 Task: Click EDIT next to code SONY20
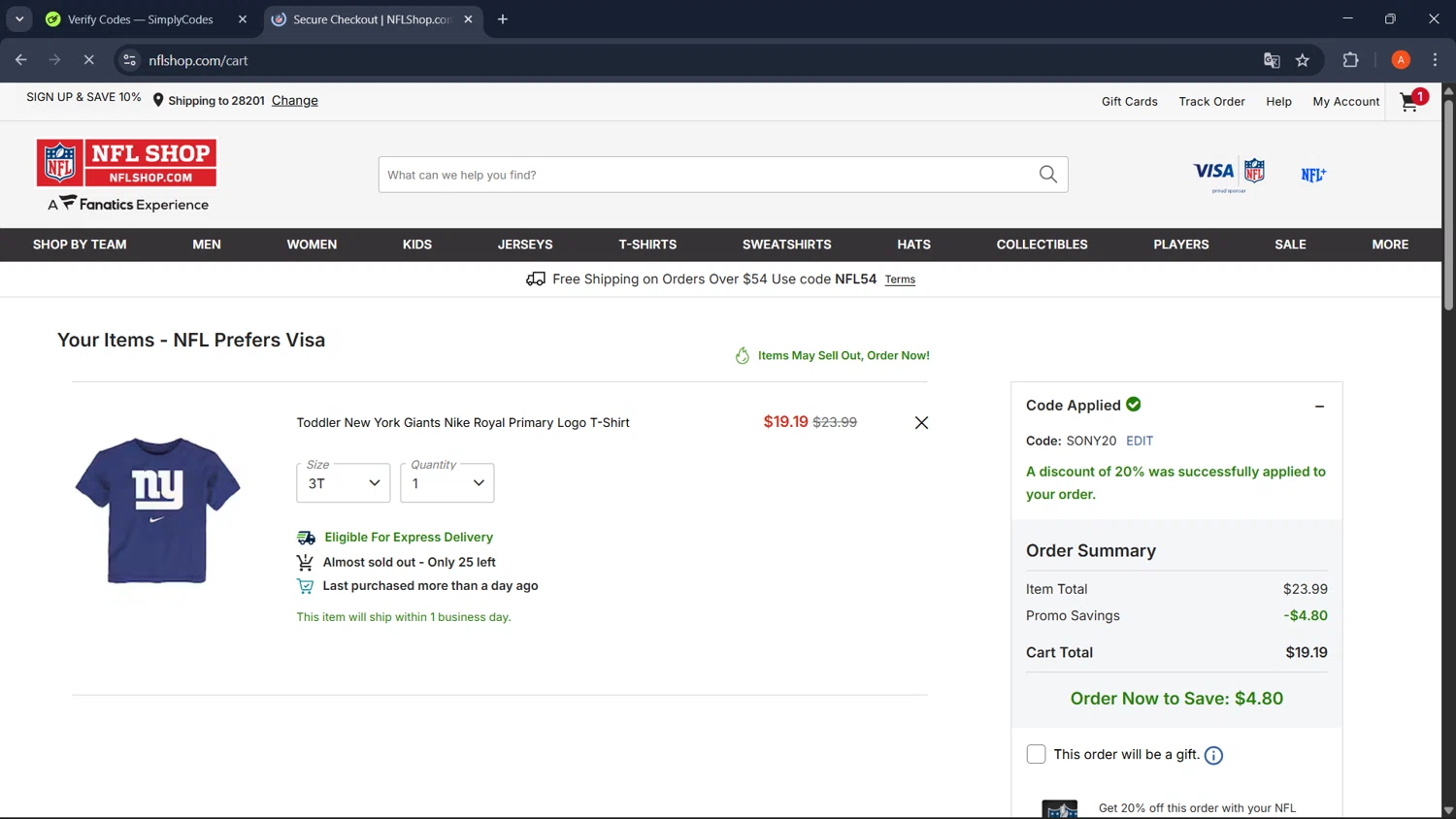(x=1140, y=441)
